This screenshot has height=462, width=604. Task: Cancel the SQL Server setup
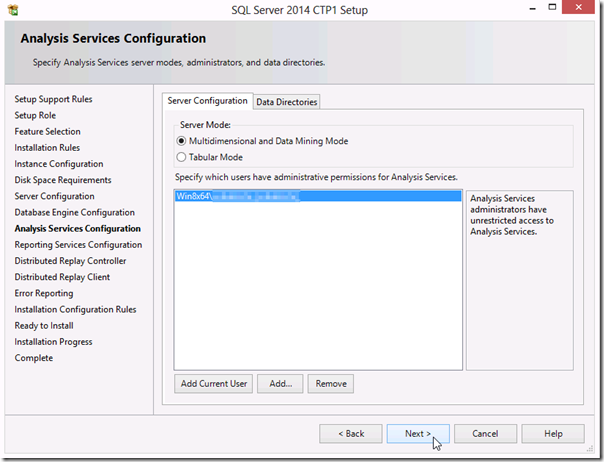485,434
